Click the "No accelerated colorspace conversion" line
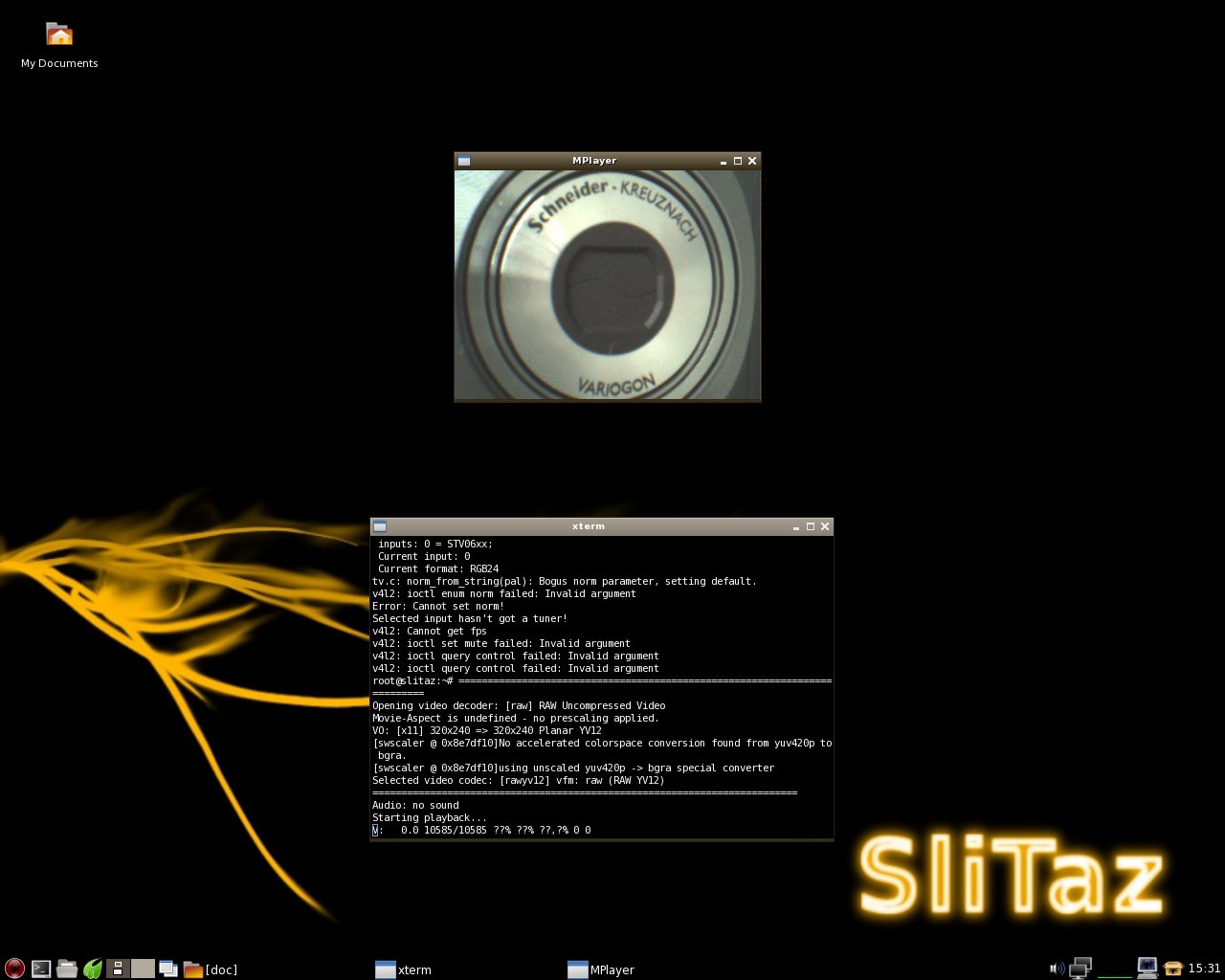 (602, 743)
